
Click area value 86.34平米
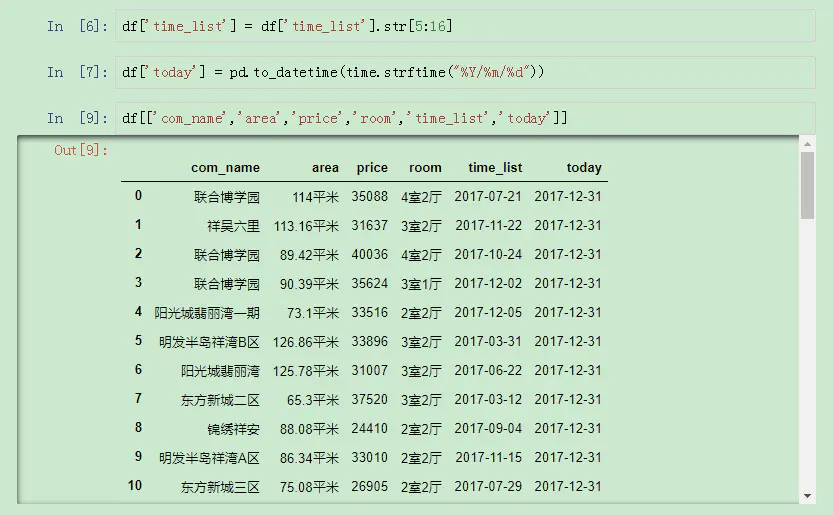tap(309, 458)
